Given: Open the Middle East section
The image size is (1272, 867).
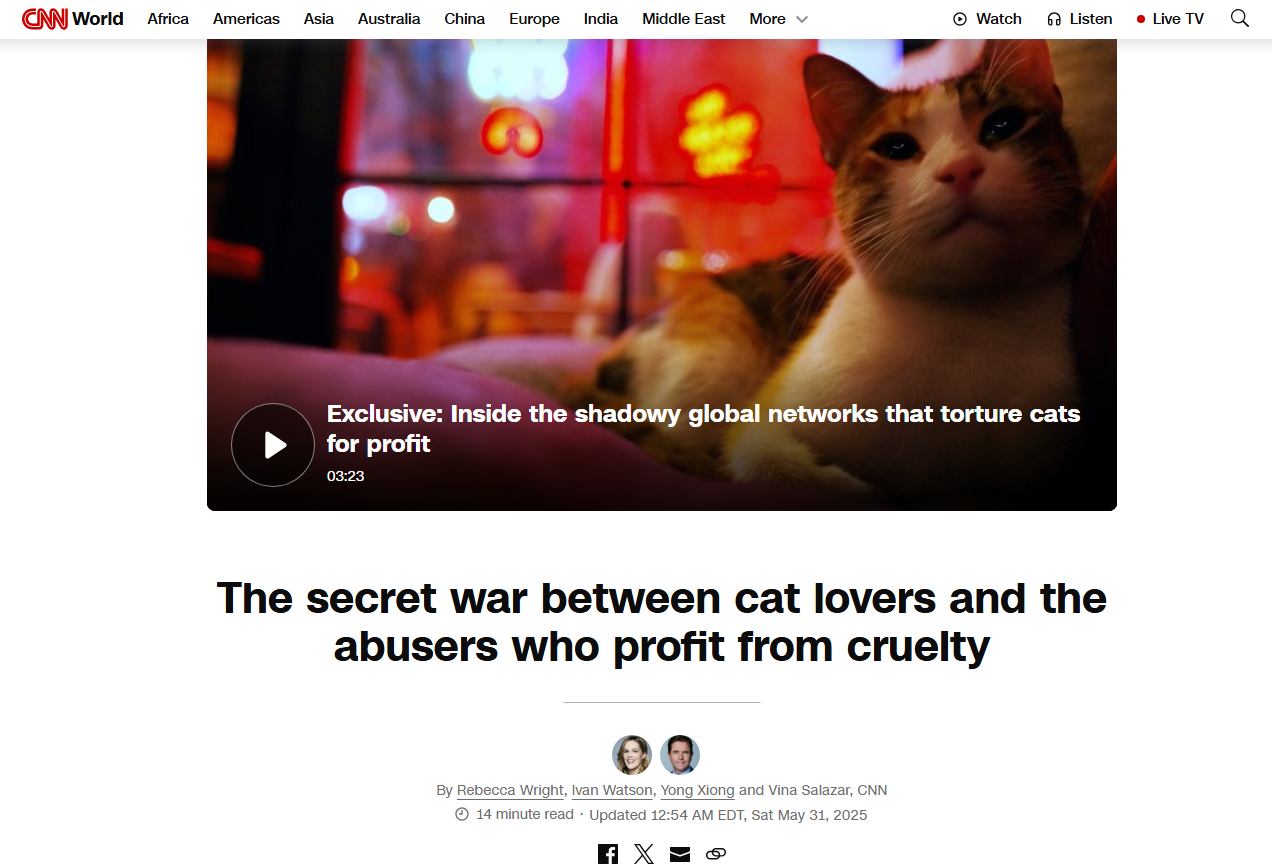Looking at the screenshot, I should point(684,19).
